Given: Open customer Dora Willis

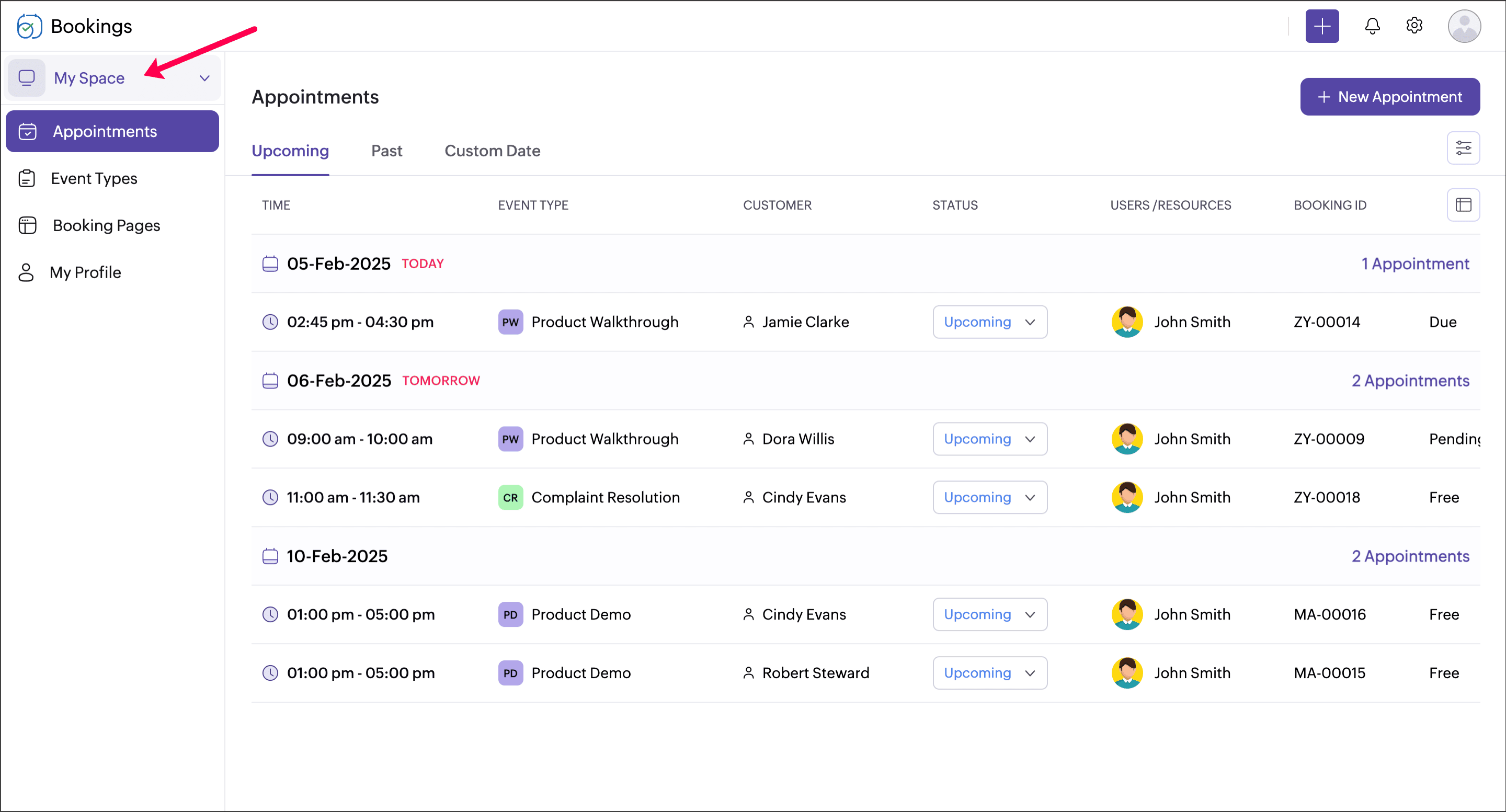Looking at the screenshot, I should 798,439.
